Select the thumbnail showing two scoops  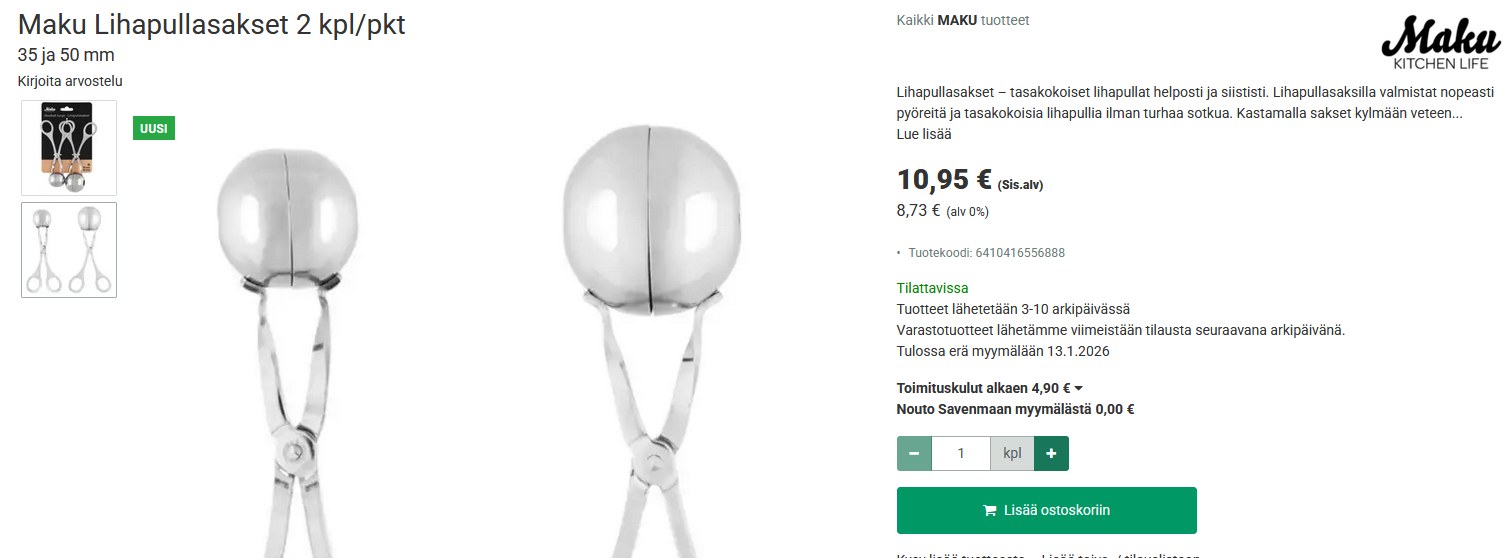(x=69, y=250)
